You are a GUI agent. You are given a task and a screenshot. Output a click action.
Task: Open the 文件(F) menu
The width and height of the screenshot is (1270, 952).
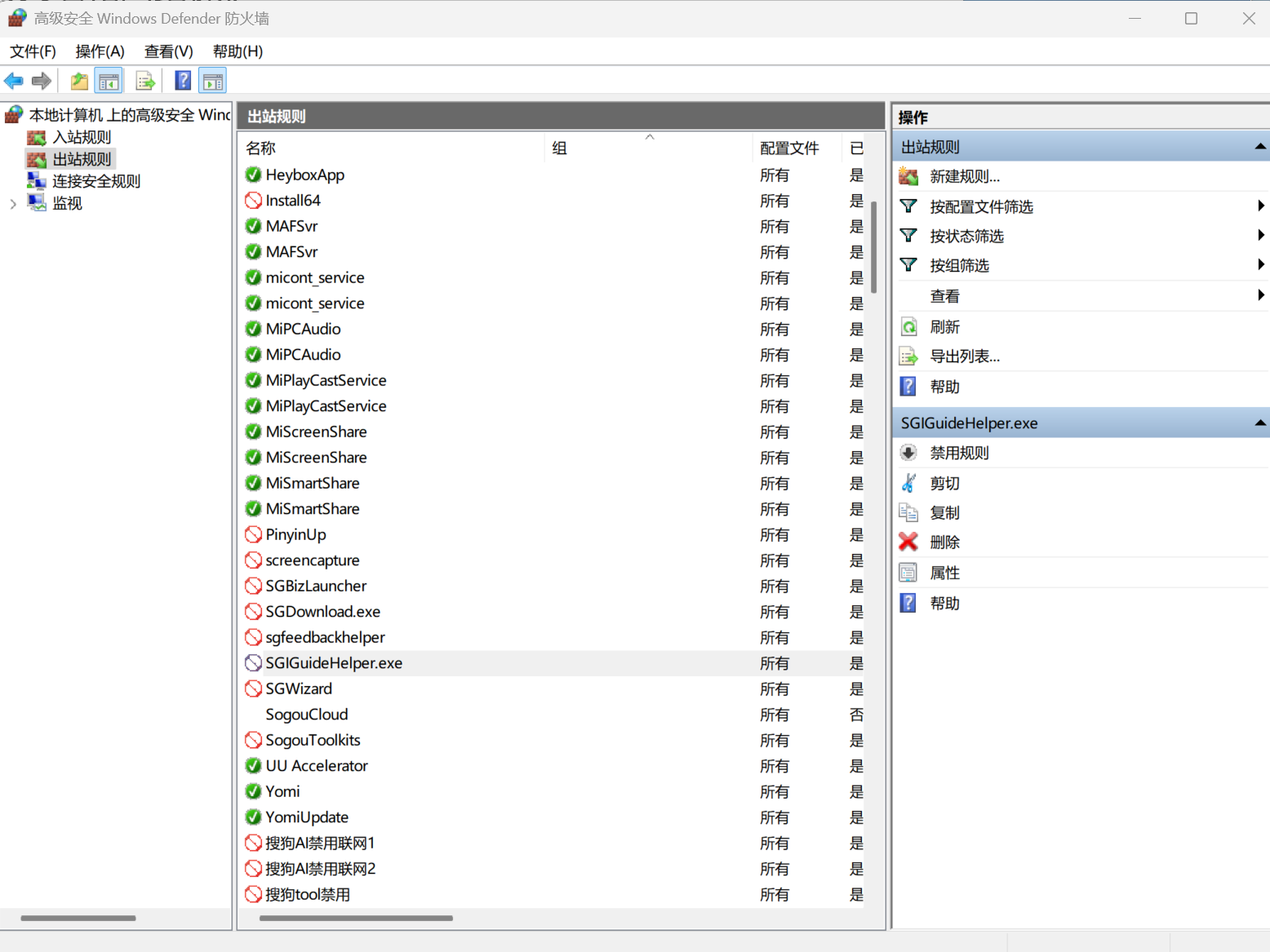pos(33,51)
